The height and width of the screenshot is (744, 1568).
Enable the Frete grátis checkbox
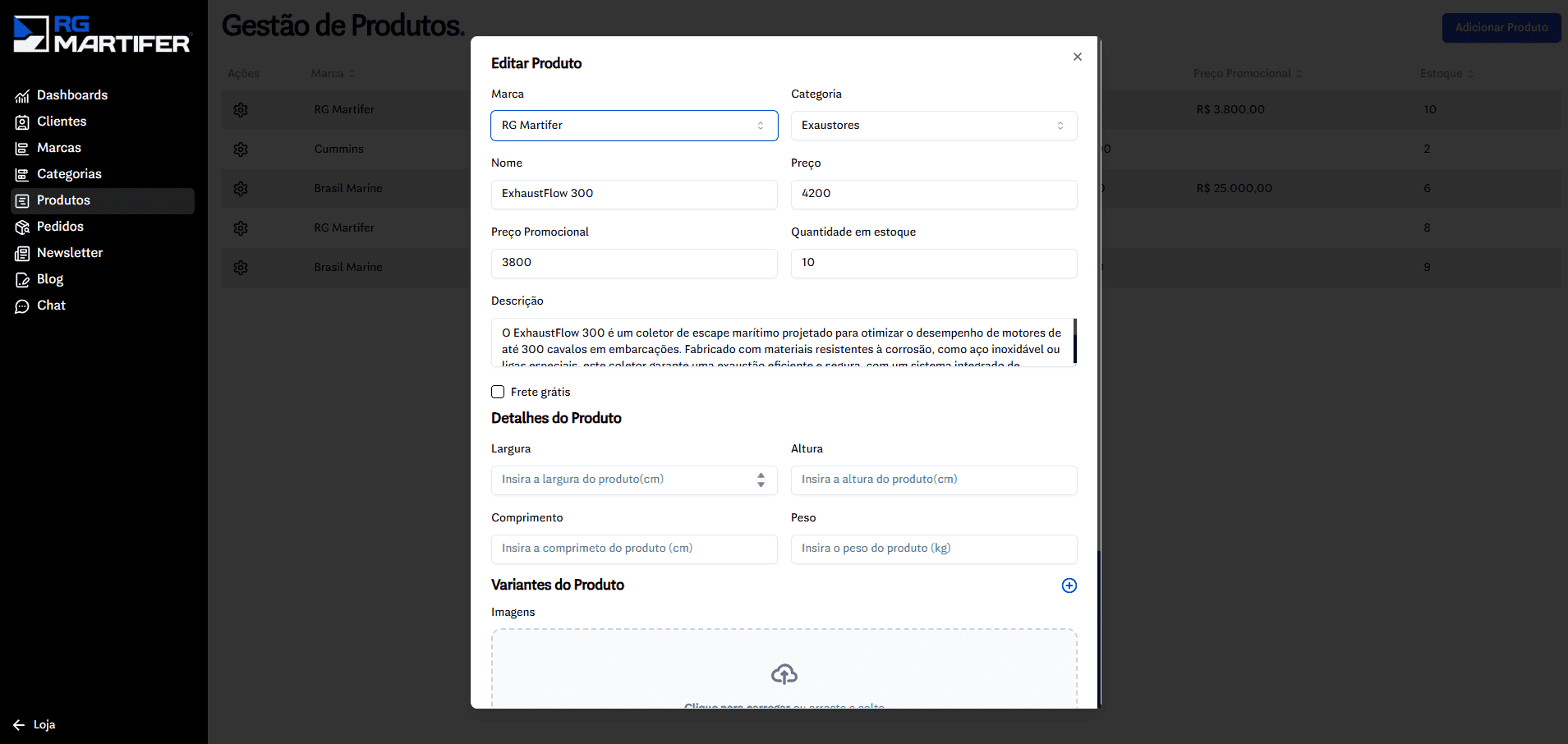498,392
